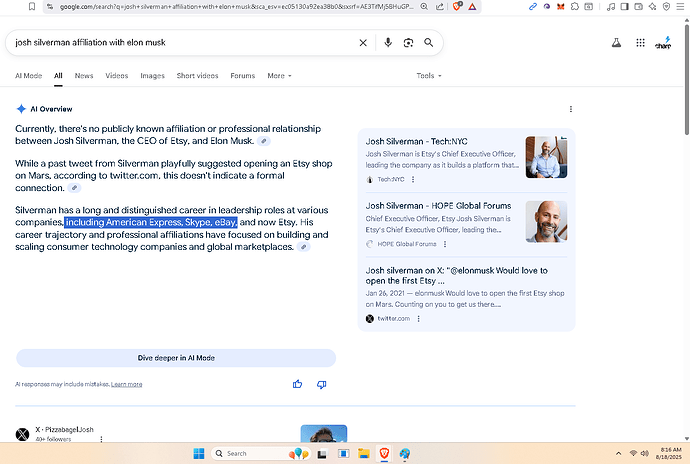Image resolution: width=690 pixels, height=464 pixels.
Task: Open three-dot menu beside twitter.com source
Action: coord(418,319)
